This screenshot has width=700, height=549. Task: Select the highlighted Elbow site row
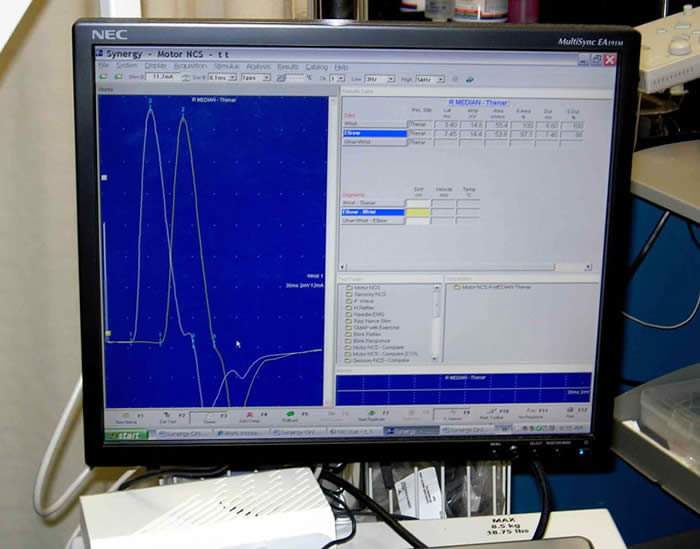(375, 133)
